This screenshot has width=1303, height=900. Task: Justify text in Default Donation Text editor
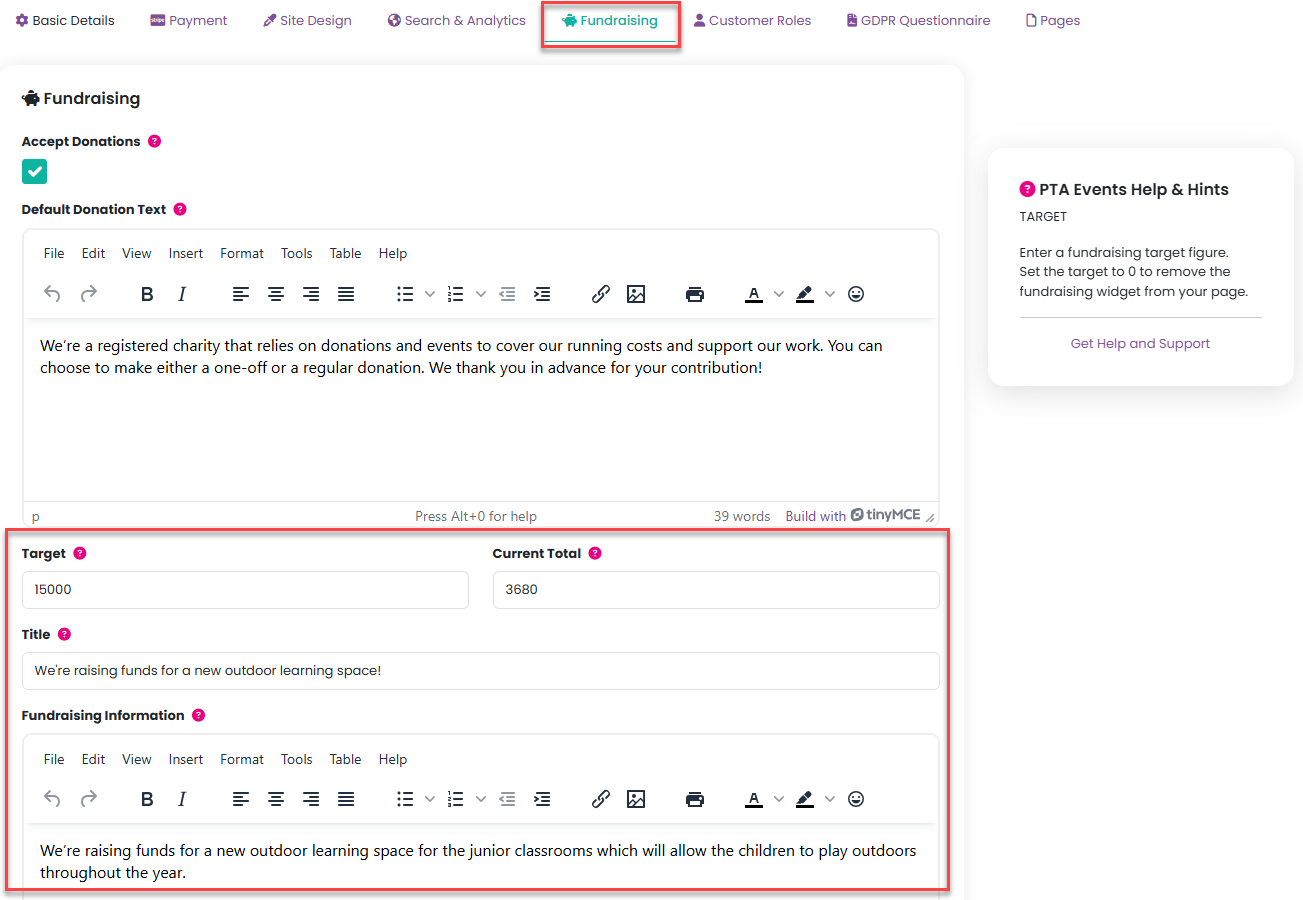point(346,294)
